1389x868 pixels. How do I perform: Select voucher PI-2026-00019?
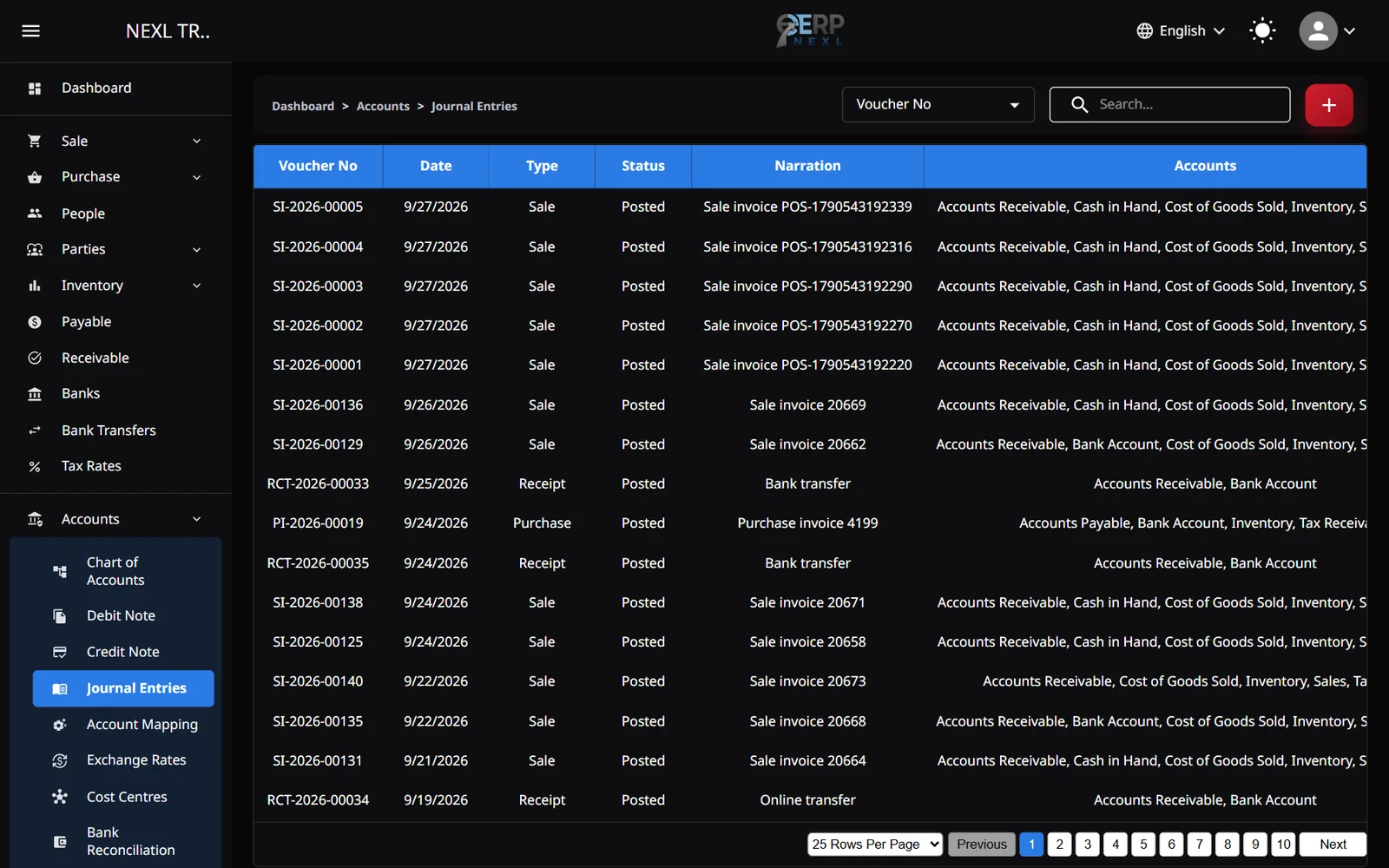click(318, 523)
